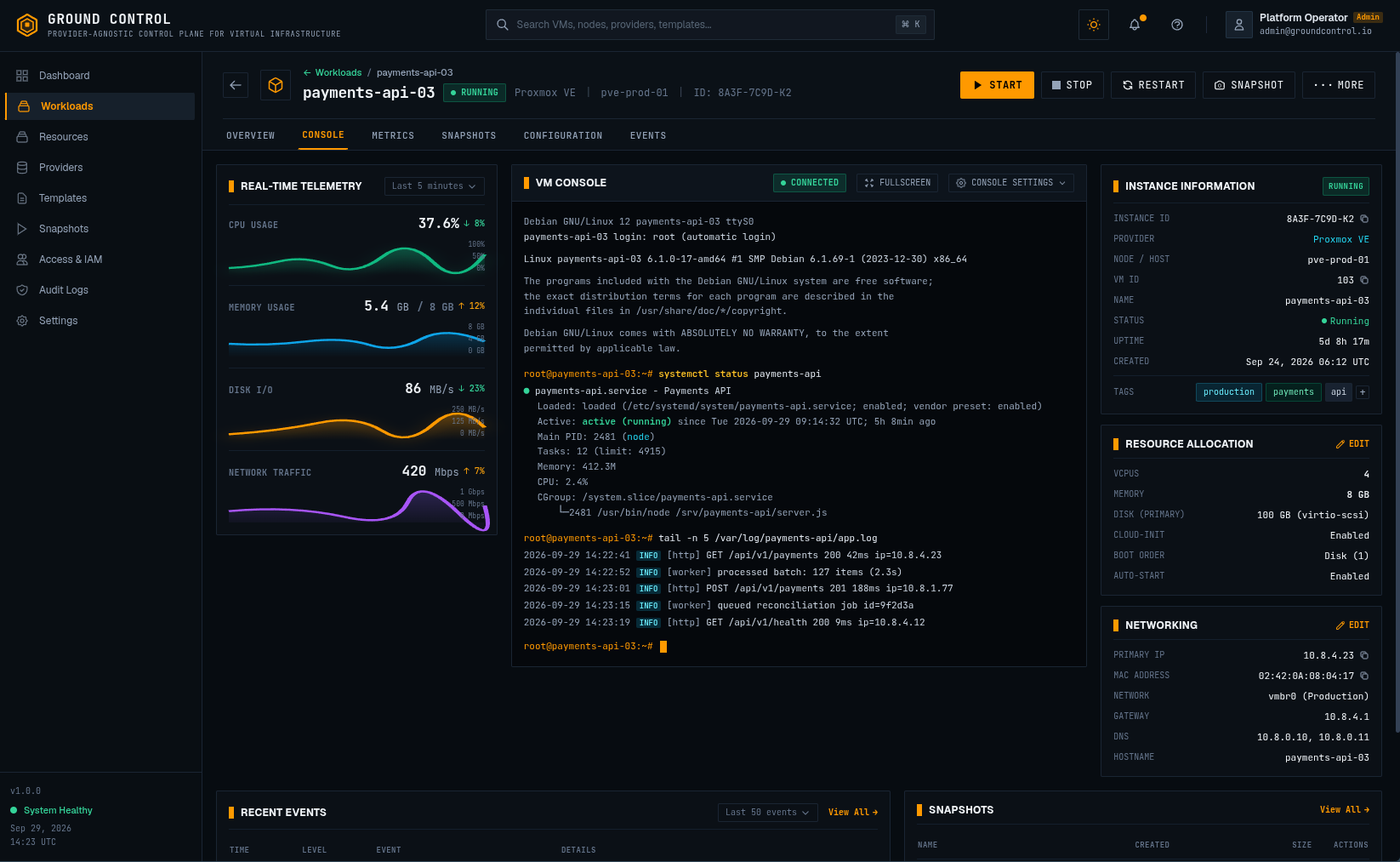Open Resources in the sidebar
This screenshot has height=862, width=1400.
point(100,137)
